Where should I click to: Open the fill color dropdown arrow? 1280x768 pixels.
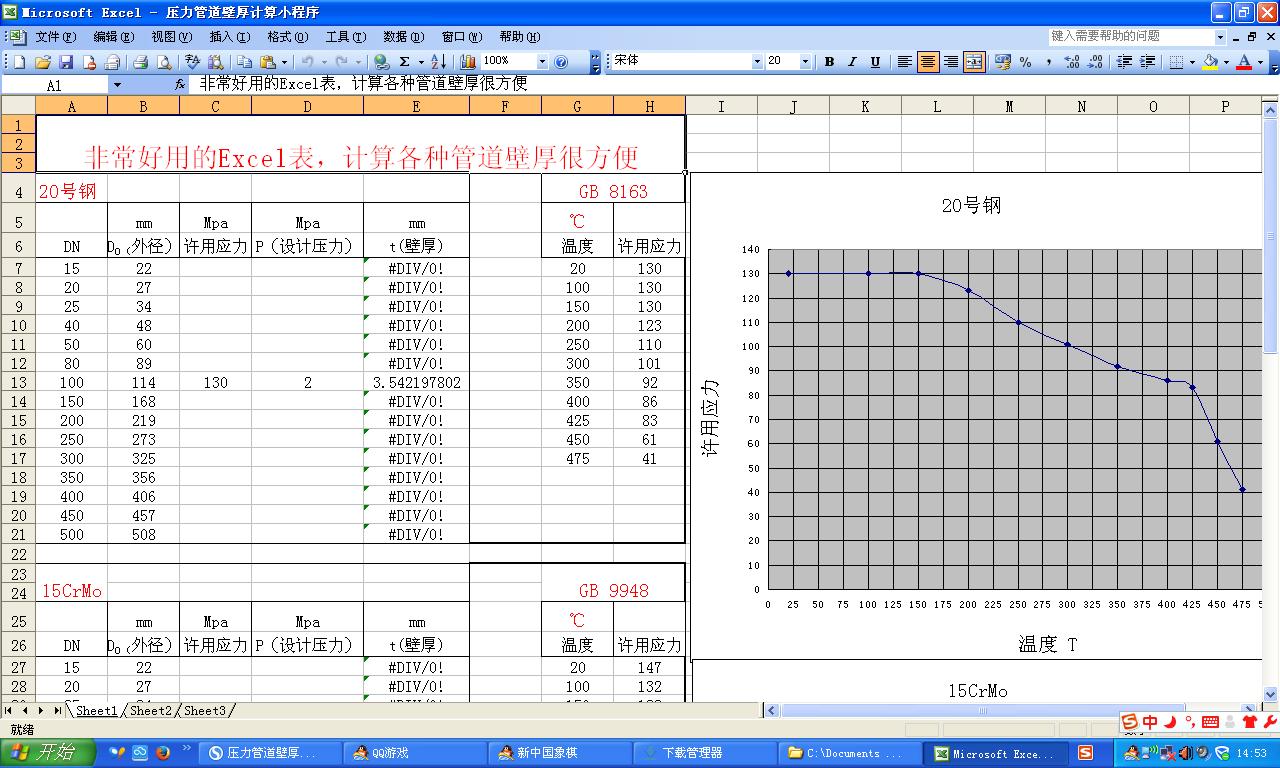tap(1226, 62)
